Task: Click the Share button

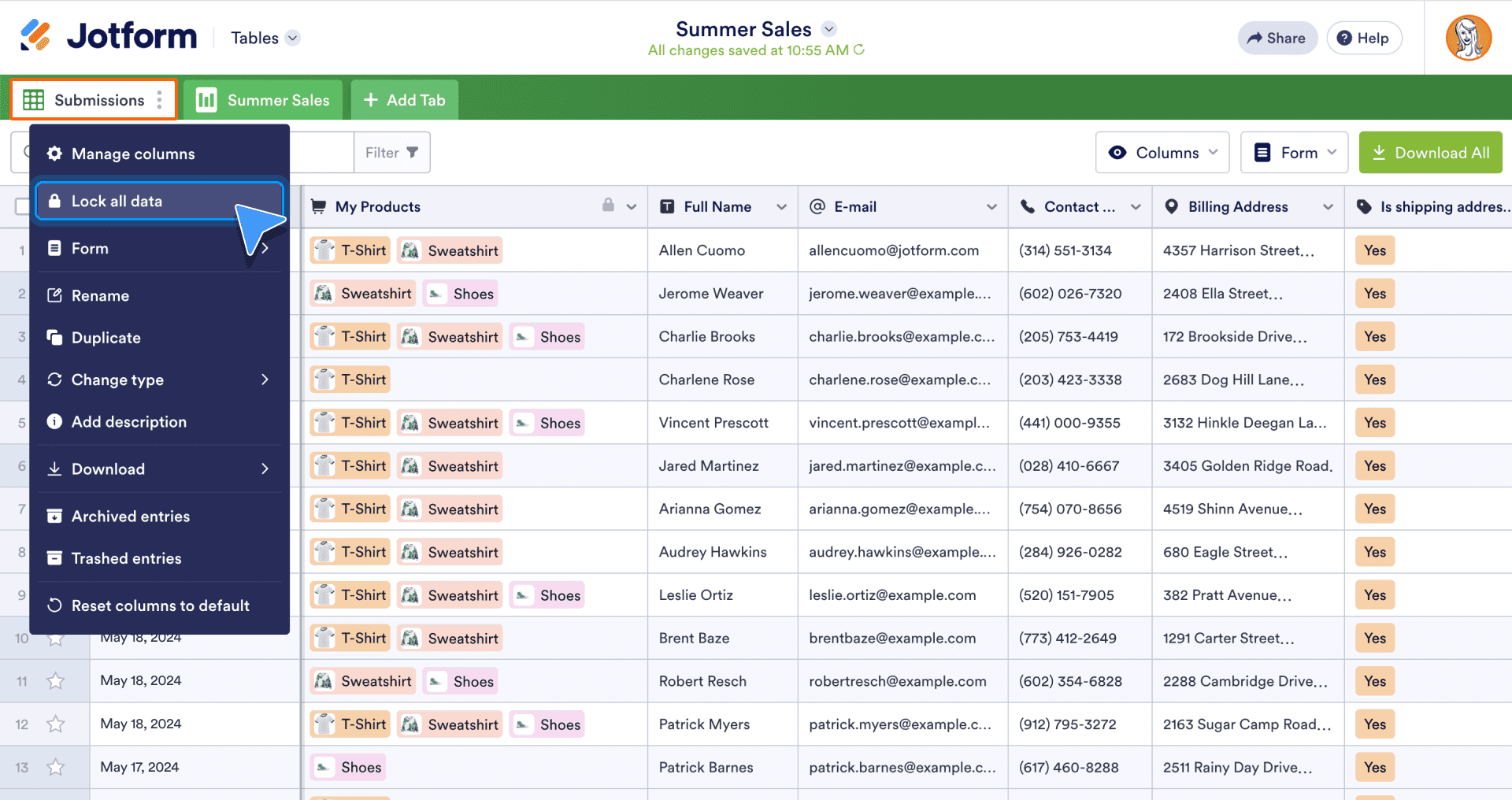Action: click(x=1277, y=38)
